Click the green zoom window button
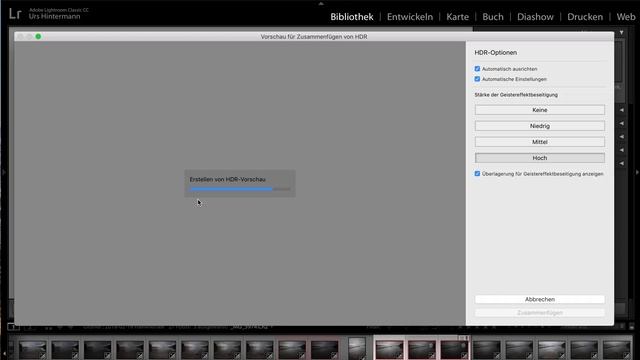Image resolution: width=640 pixels, height=360 pixels. coord(38,36)
